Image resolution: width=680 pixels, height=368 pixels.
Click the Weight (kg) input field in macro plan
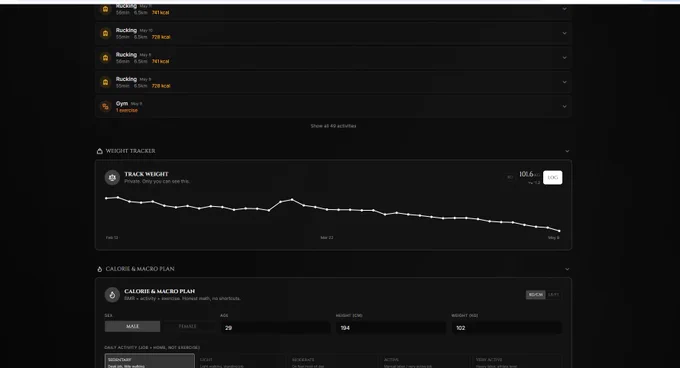click(507, 328)
